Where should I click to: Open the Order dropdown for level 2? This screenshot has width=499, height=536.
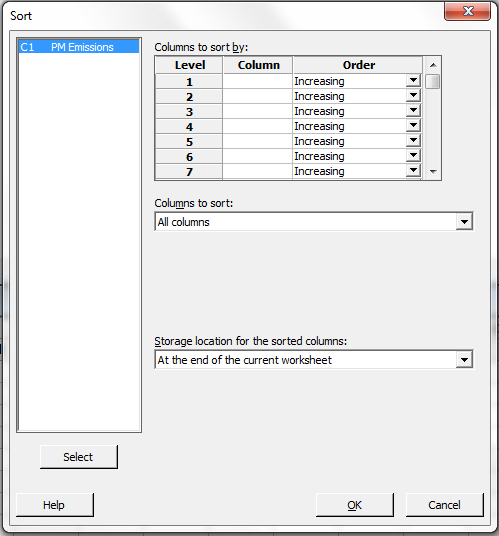click(x=413, y=96)
